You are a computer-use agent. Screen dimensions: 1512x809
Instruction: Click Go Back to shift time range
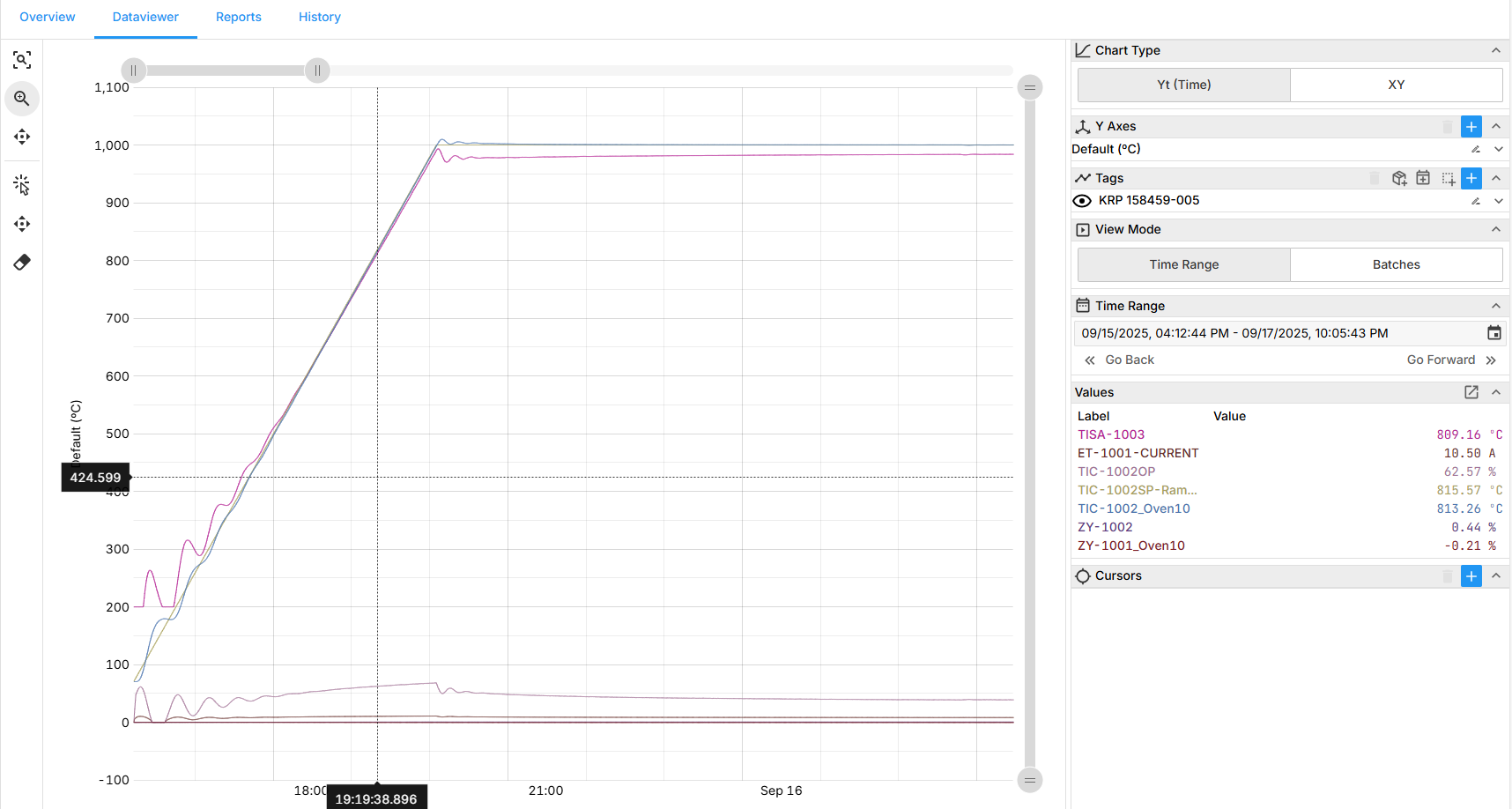coord(1119,360)
